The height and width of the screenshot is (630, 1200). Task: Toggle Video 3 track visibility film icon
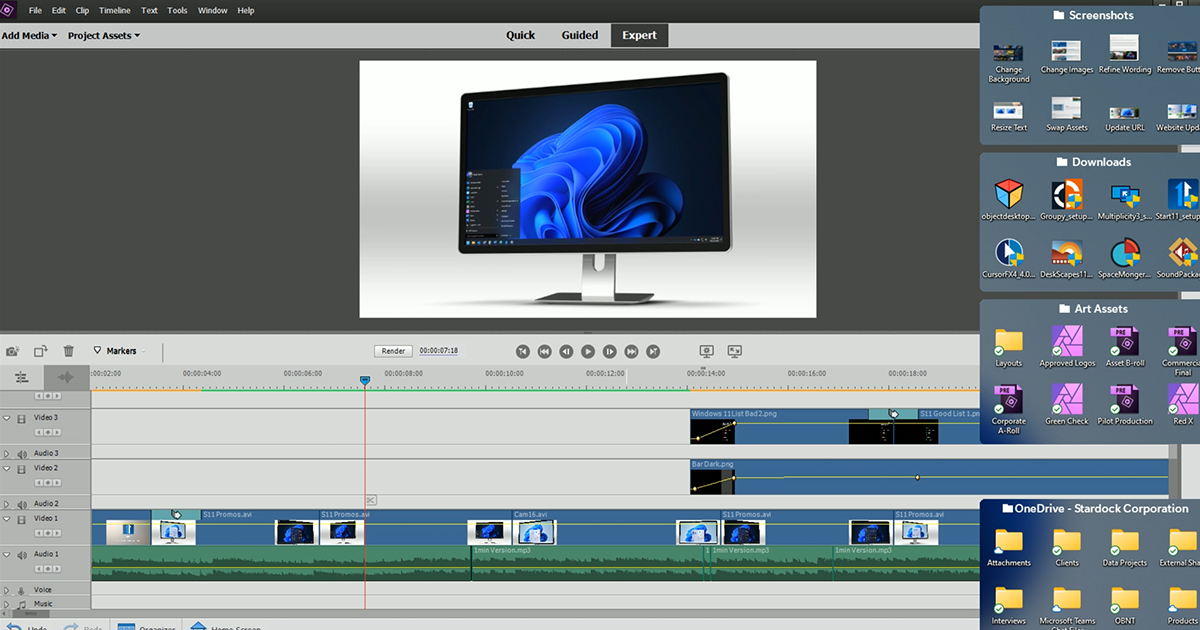pos(21,418)
